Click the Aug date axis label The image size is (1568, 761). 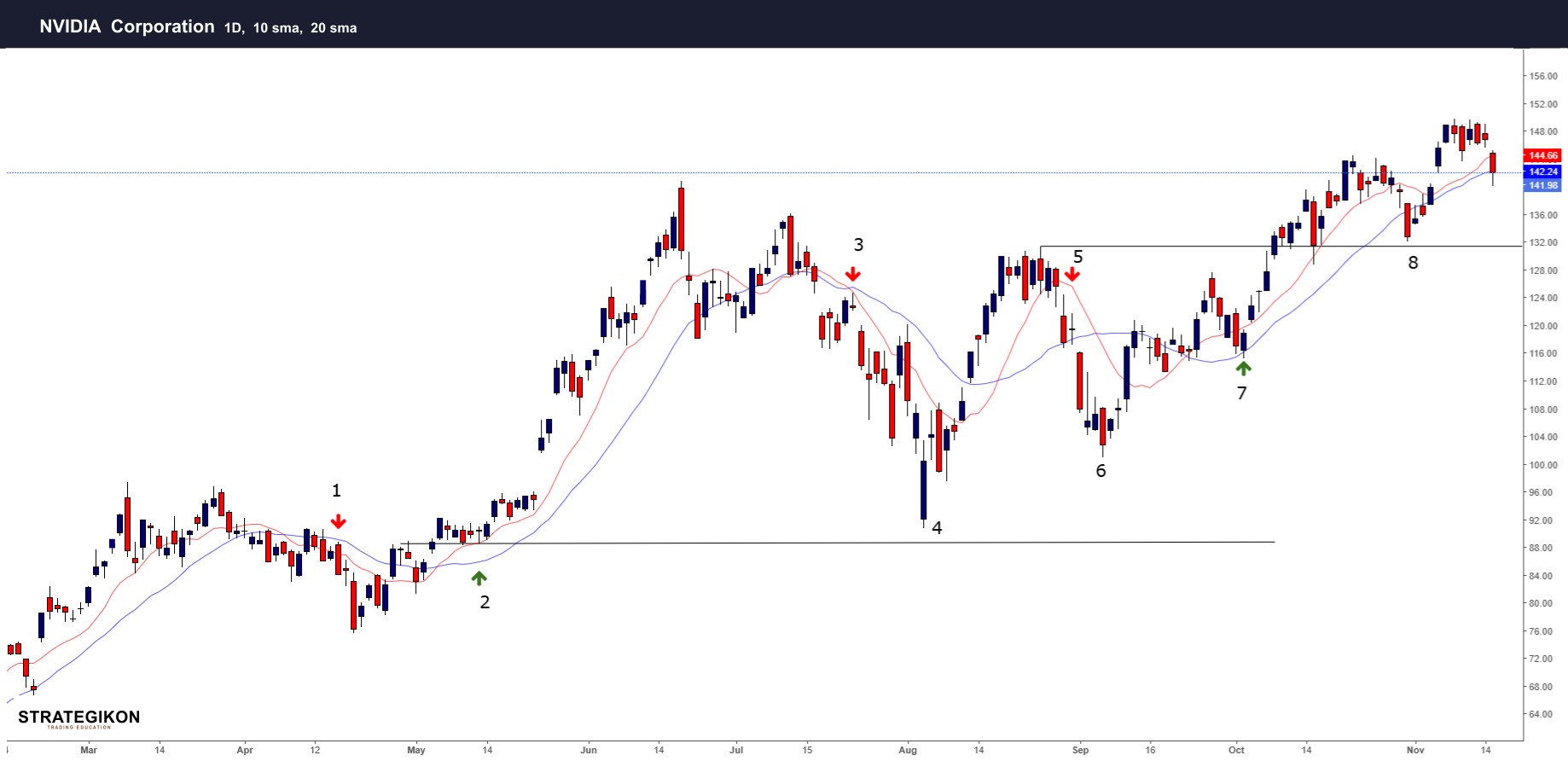908,750
